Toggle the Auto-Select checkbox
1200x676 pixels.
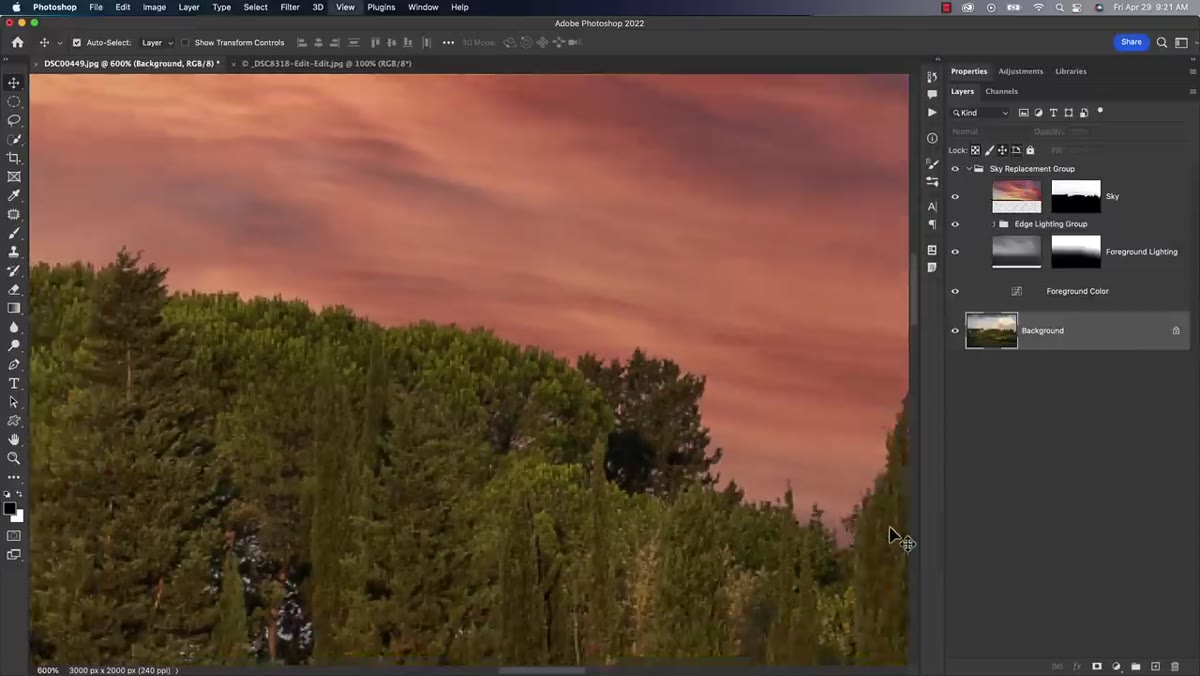click(x=77, y=43)
